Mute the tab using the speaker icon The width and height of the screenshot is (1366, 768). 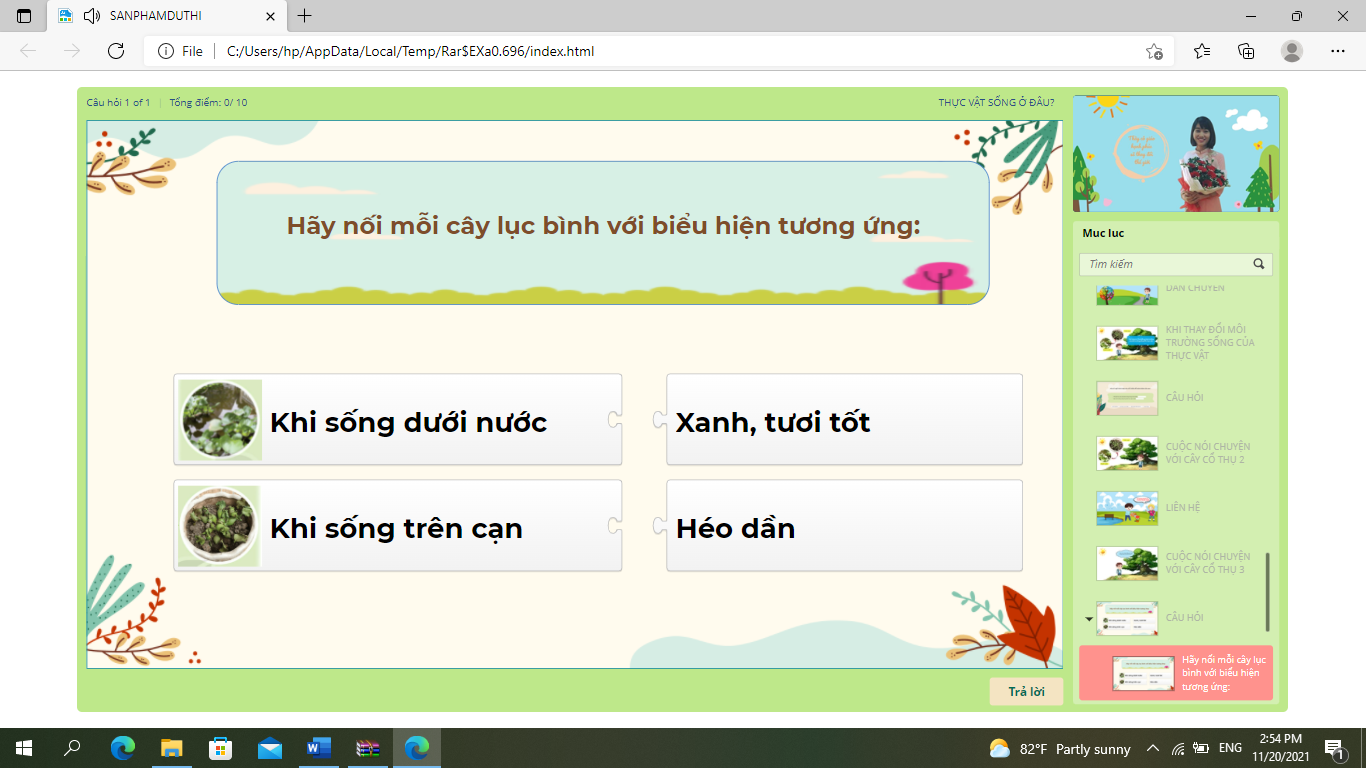[x=92, y=16]
